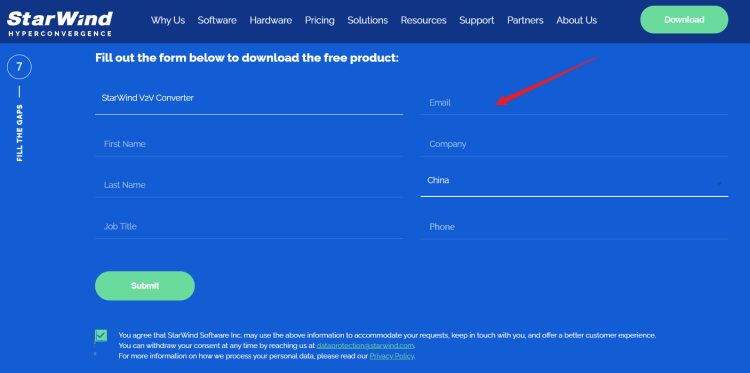Screen dimensions: 750x373
Task: Open the Support menu
Action: [x=476, y=20]
